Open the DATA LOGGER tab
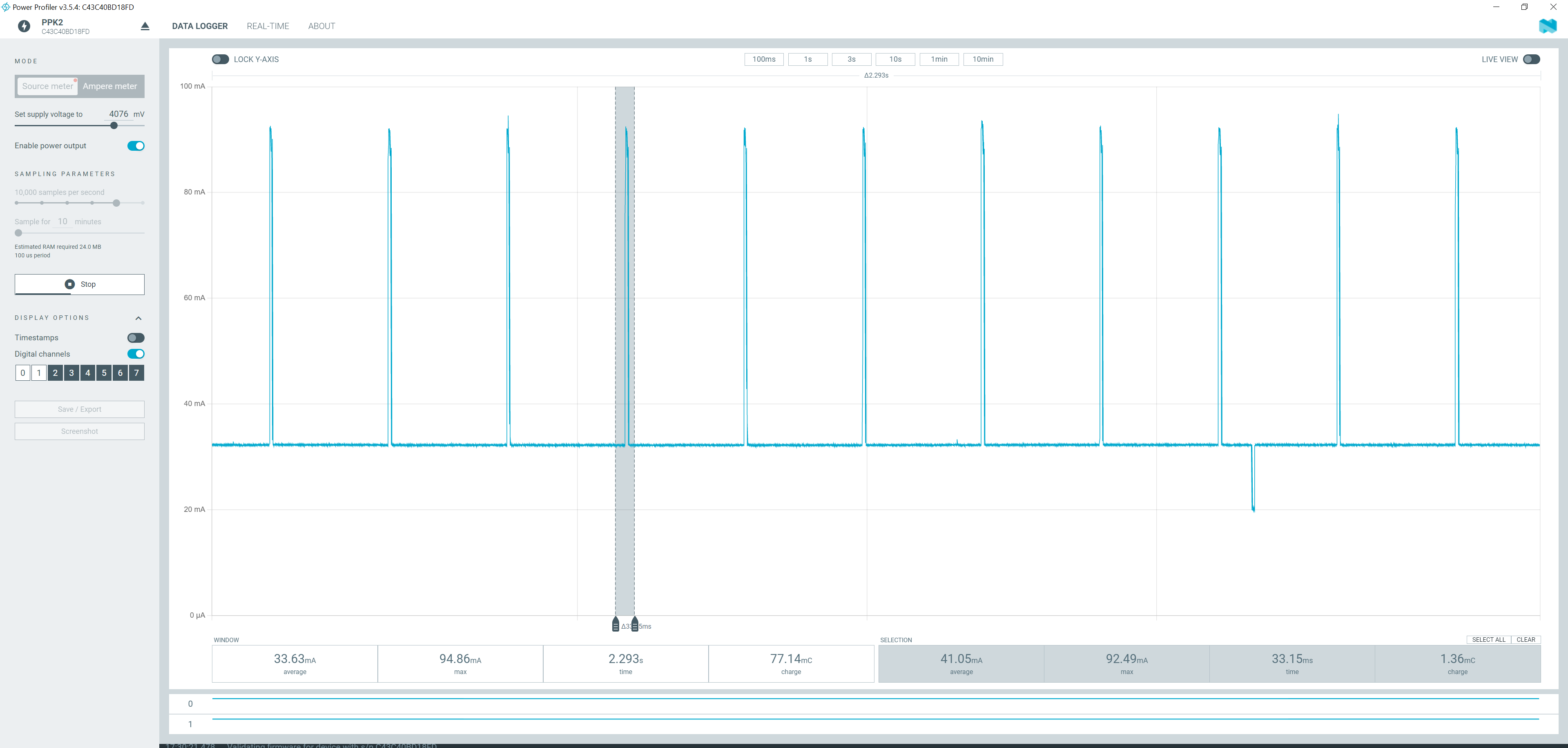 click(200, 26)
